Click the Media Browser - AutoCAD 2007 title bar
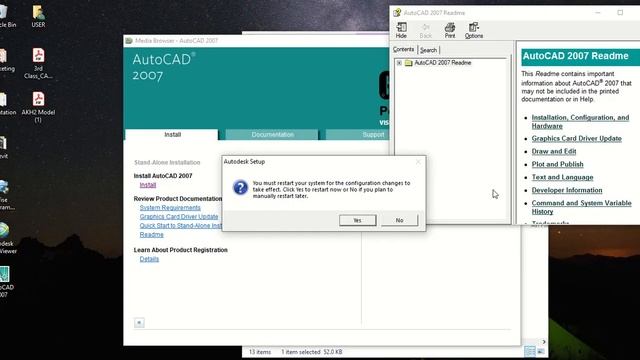The width and height of the screenshot is (640, 360). (x=257, y=40)
